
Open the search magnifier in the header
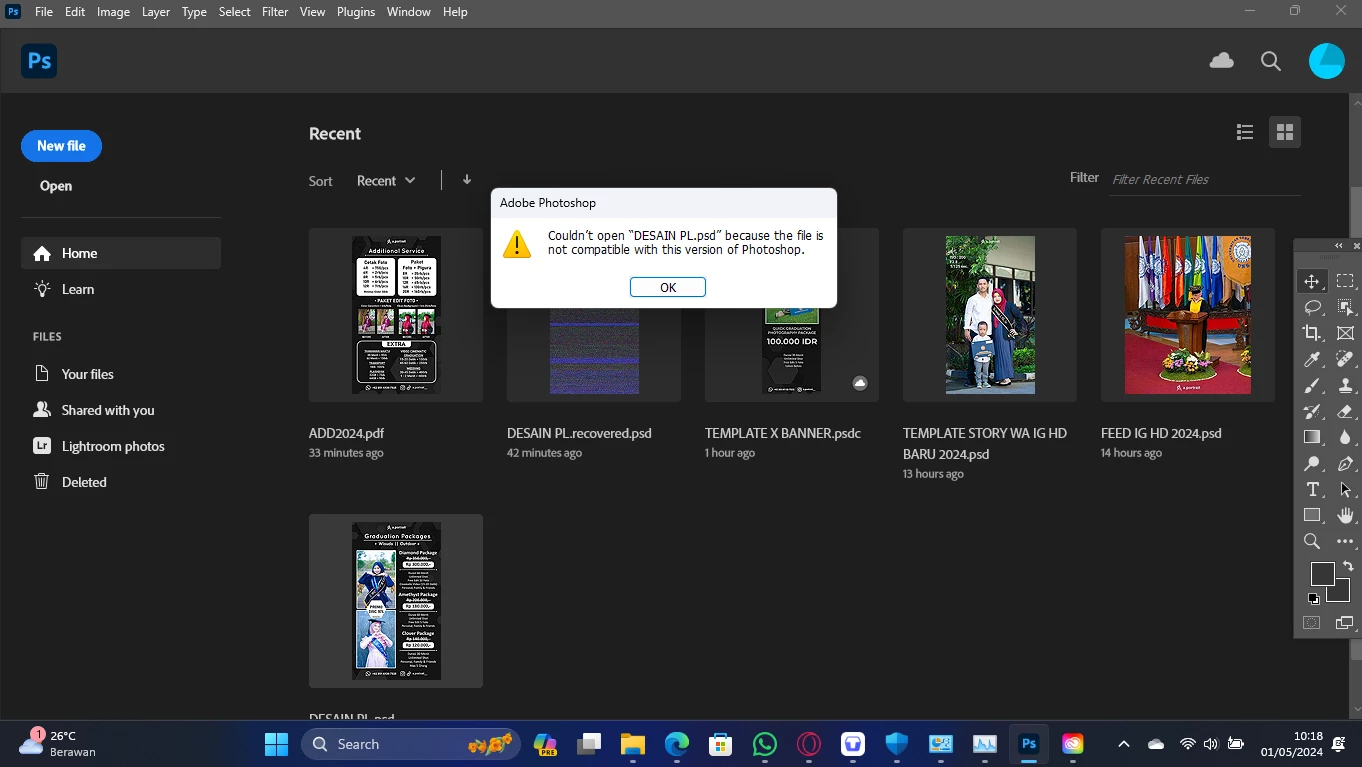(x=1271, y=61)
